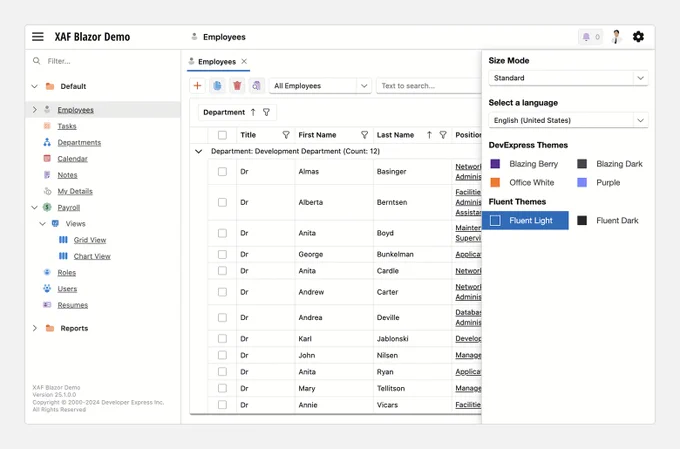Open the Resumes navigation link
The image size is (680, 449).
72,305
